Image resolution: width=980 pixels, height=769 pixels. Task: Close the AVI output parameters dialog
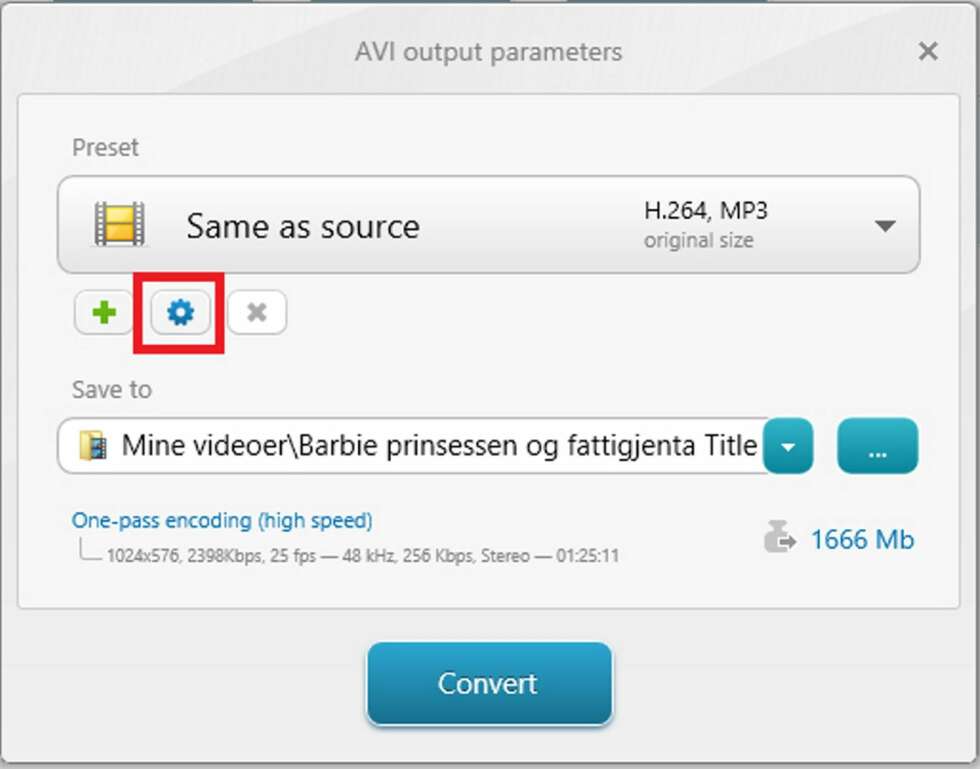coord(928,51)
